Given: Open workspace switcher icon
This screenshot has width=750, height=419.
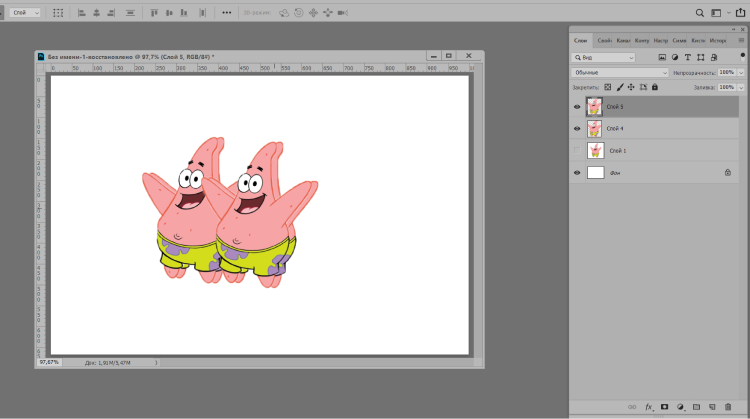Looking at the screenshot, I should point(716,13).
